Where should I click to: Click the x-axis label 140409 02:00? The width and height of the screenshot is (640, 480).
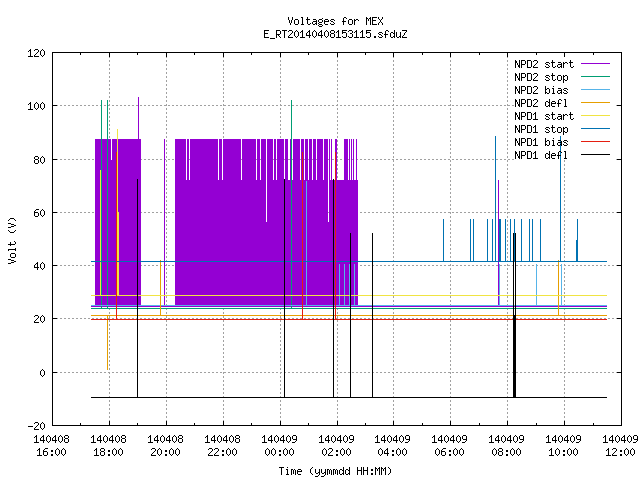coord(336,446)
